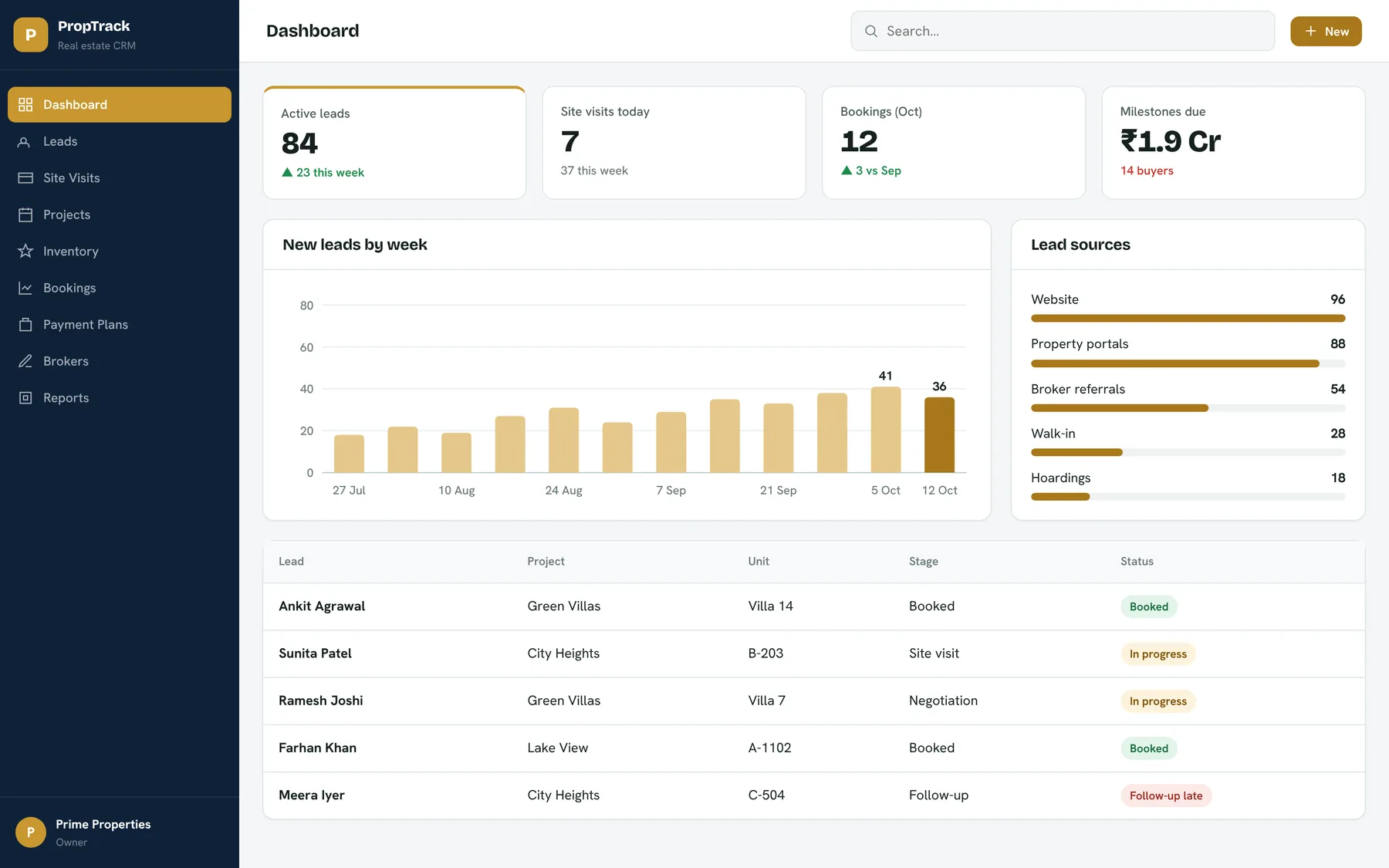Click the Meera Iyer lead name
This screenshot has width=1389, height=868.
coord(311,795)
